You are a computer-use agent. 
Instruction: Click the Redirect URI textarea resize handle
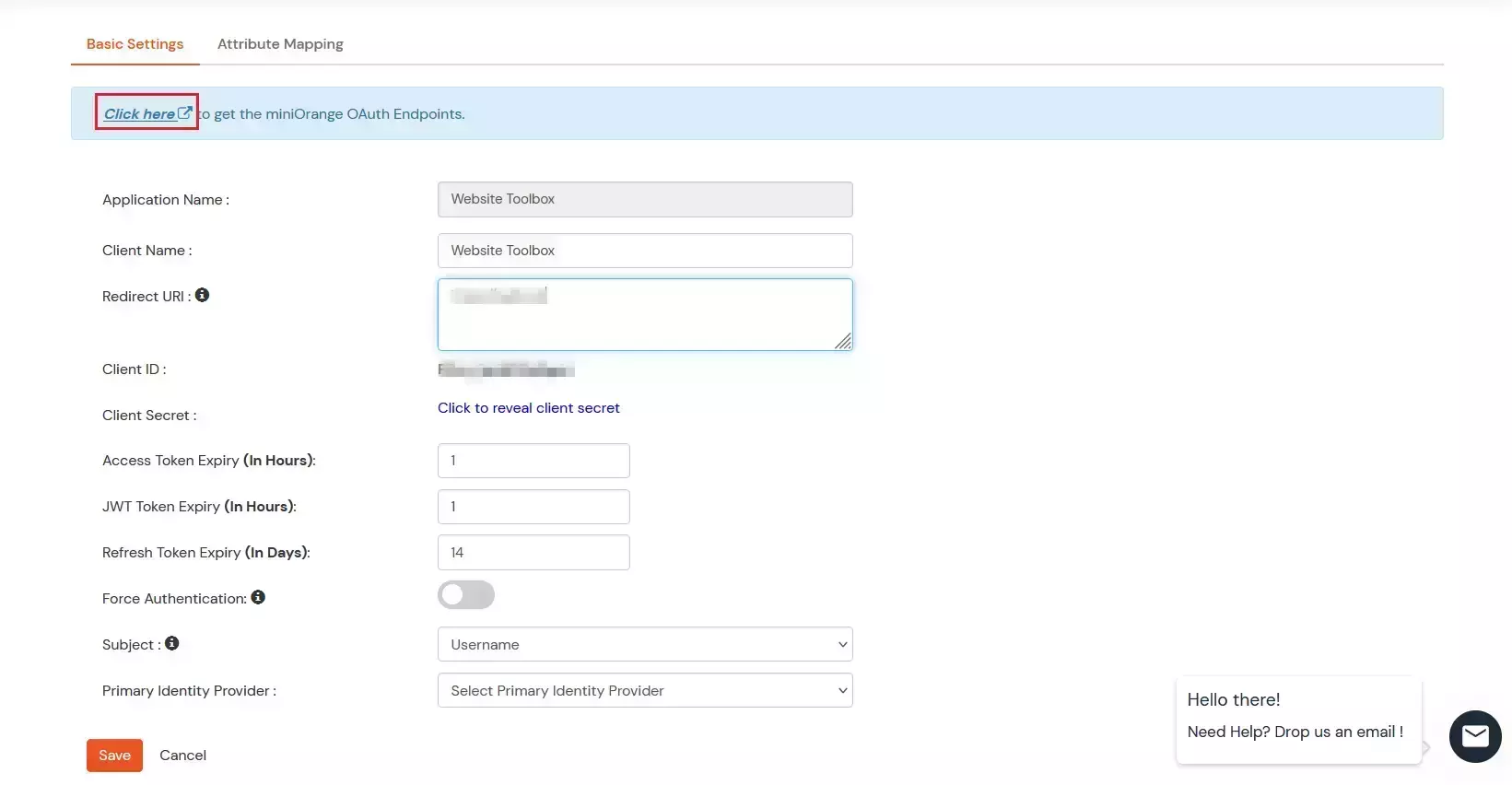point(843,341)
